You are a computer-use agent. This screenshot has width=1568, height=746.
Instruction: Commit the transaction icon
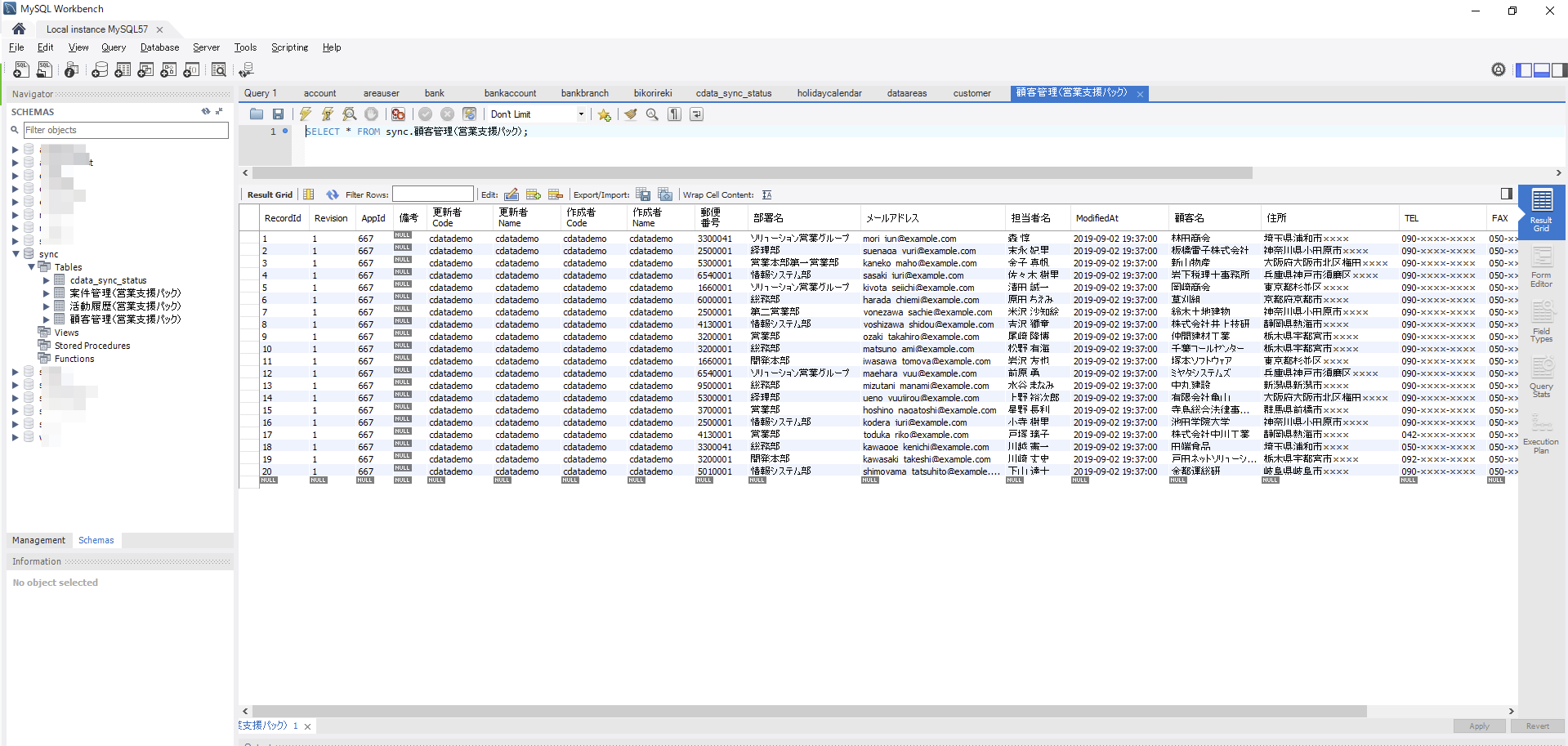[426, 114]
